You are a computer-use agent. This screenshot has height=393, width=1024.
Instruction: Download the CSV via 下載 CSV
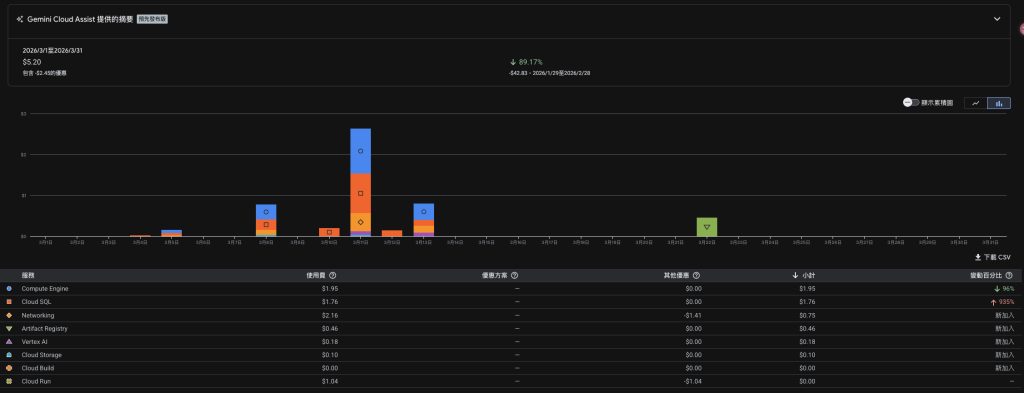(x=993, y=257)
